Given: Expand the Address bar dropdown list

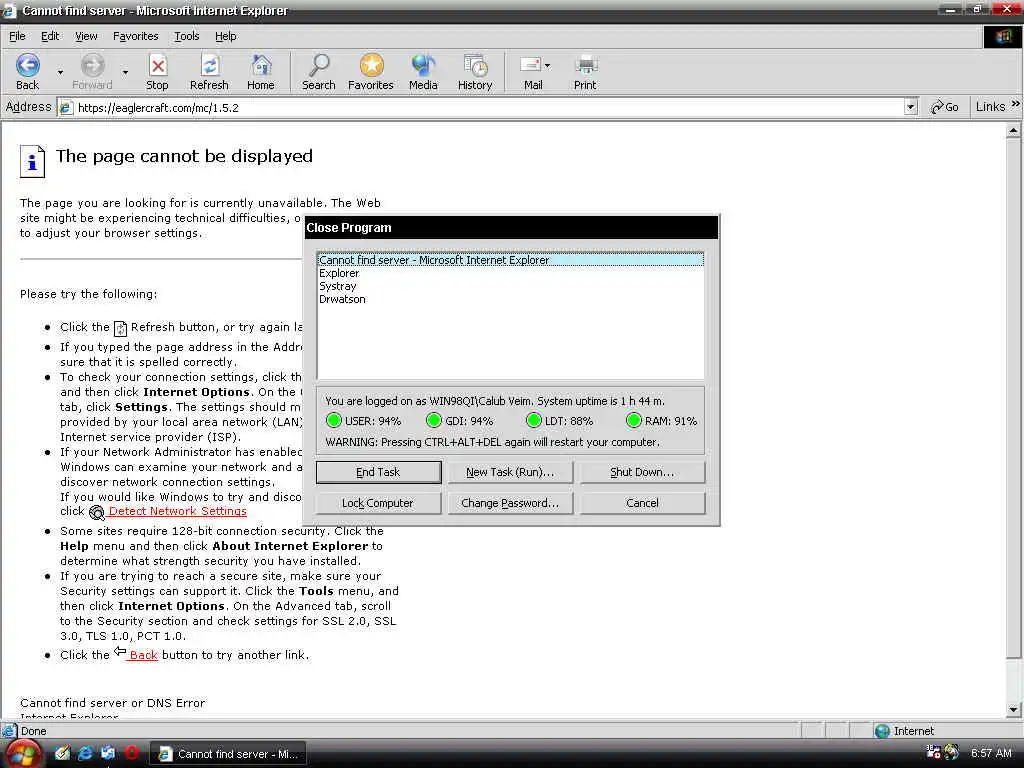Looking at the screenshot, I should (x=910, y=107).
